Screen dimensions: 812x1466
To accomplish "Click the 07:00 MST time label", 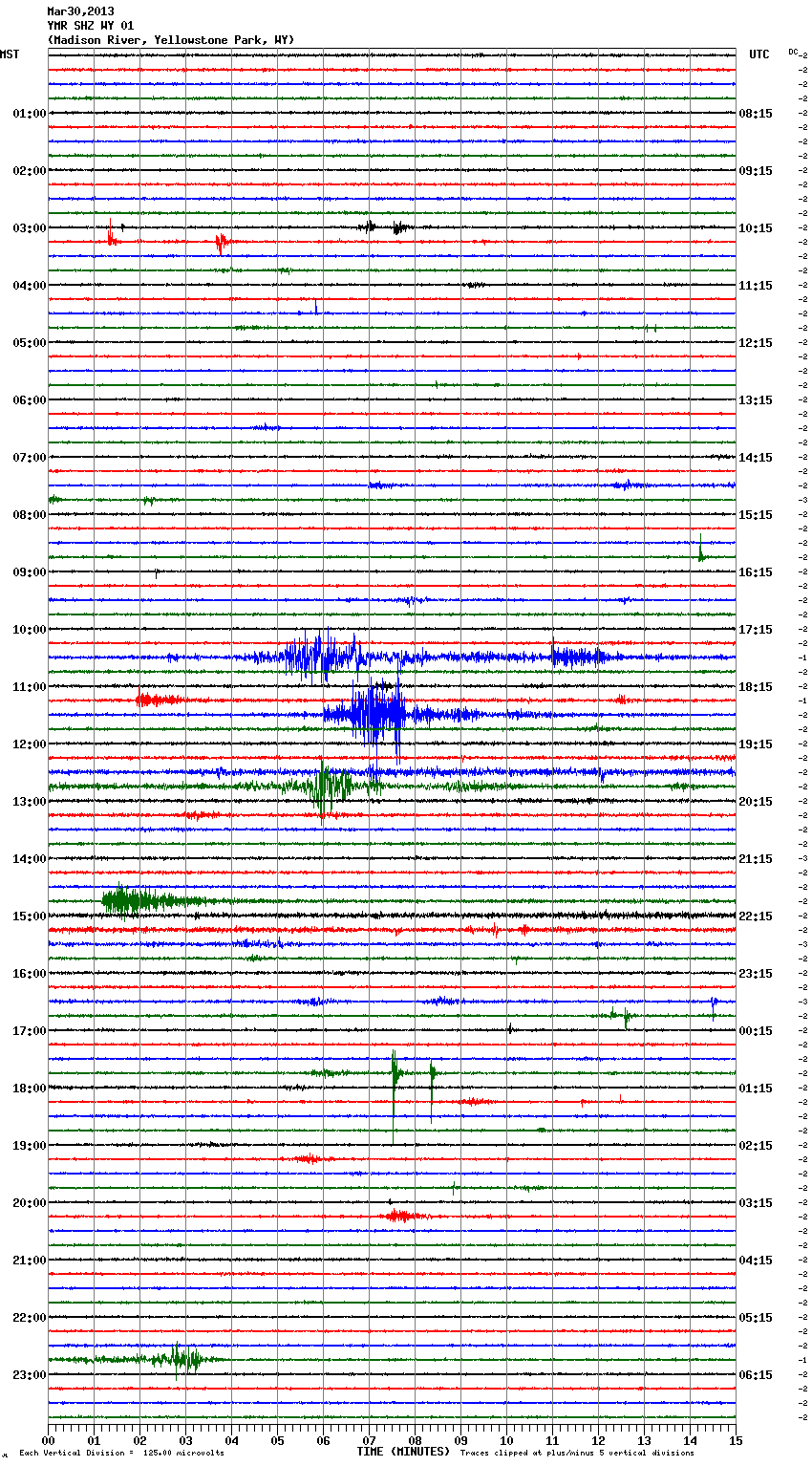I will pos(30,458).
